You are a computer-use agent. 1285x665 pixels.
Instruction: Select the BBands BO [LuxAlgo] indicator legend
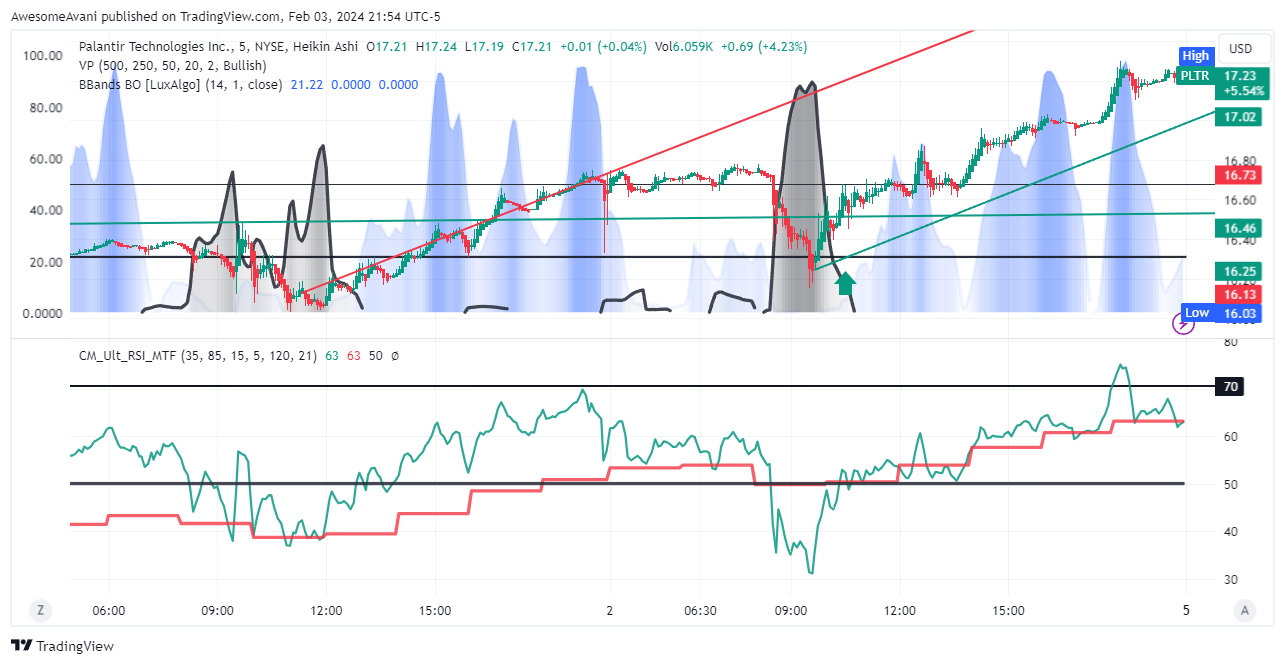pos(181,84)
